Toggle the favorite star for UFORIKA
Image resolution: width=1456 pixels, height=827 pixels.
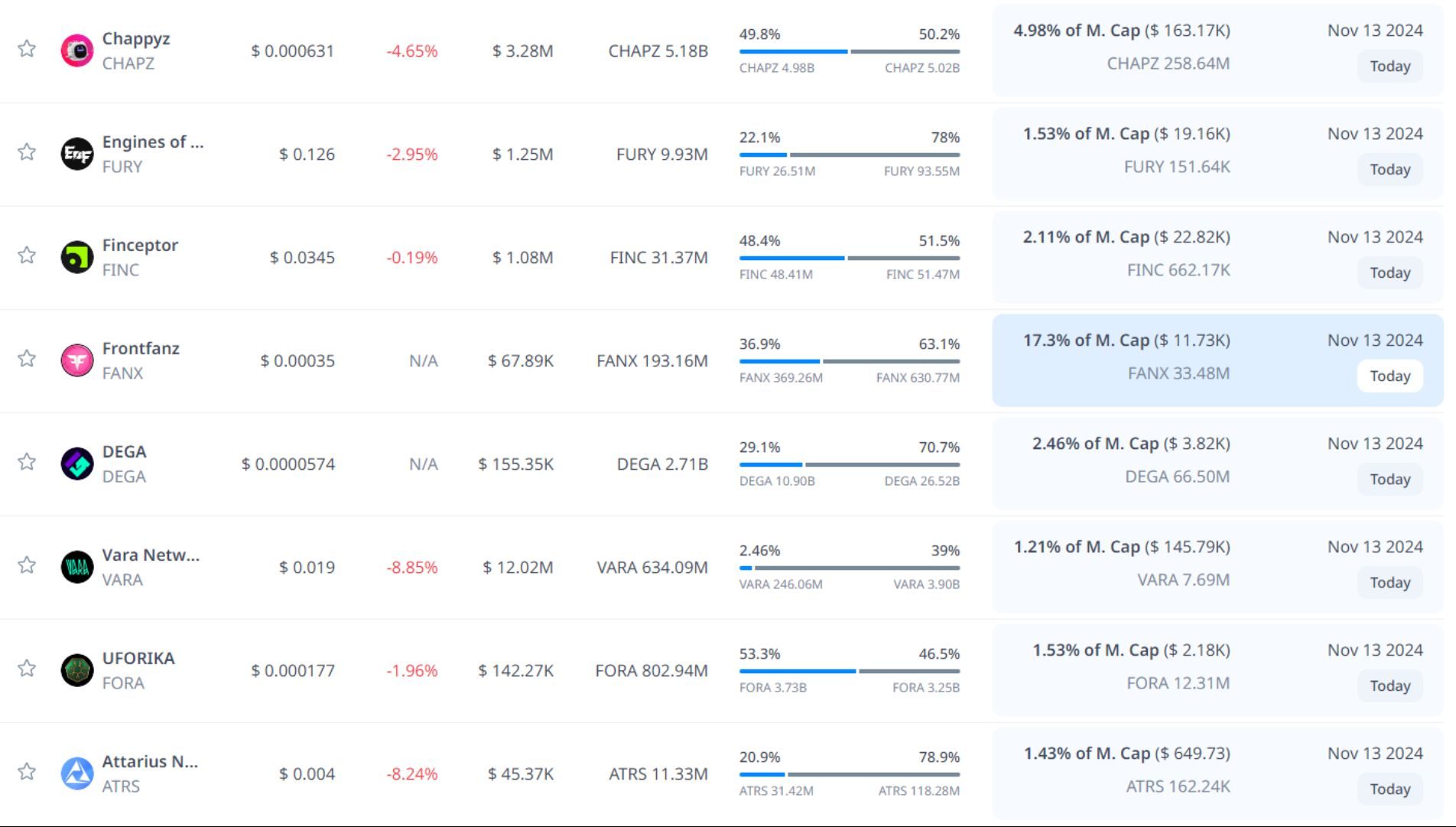(27, 669)
